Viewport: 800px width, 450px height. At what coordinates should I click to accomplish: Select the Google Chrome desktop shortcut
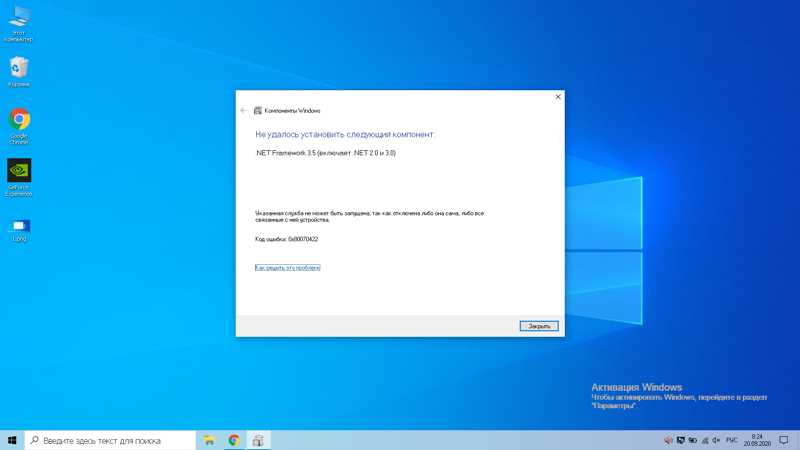19,126
